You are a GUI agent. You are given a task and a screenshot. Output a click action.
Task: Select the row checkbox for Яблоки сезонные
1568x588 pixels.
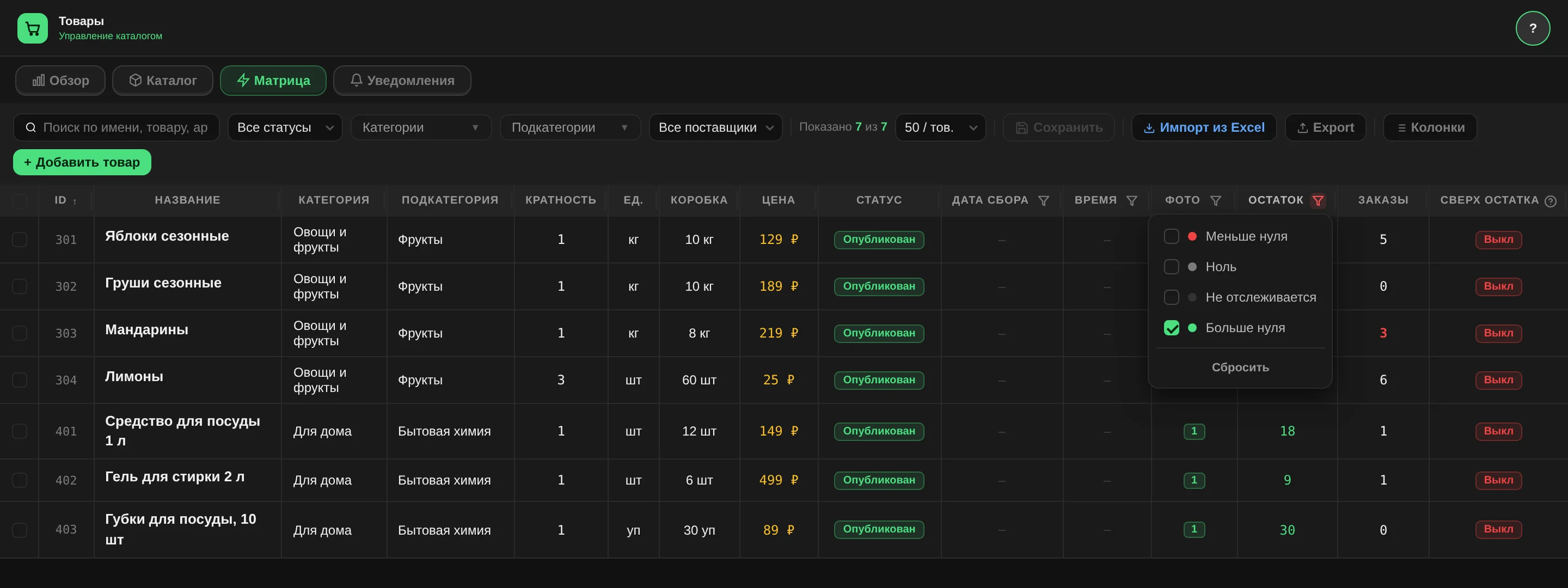point(20,239)
